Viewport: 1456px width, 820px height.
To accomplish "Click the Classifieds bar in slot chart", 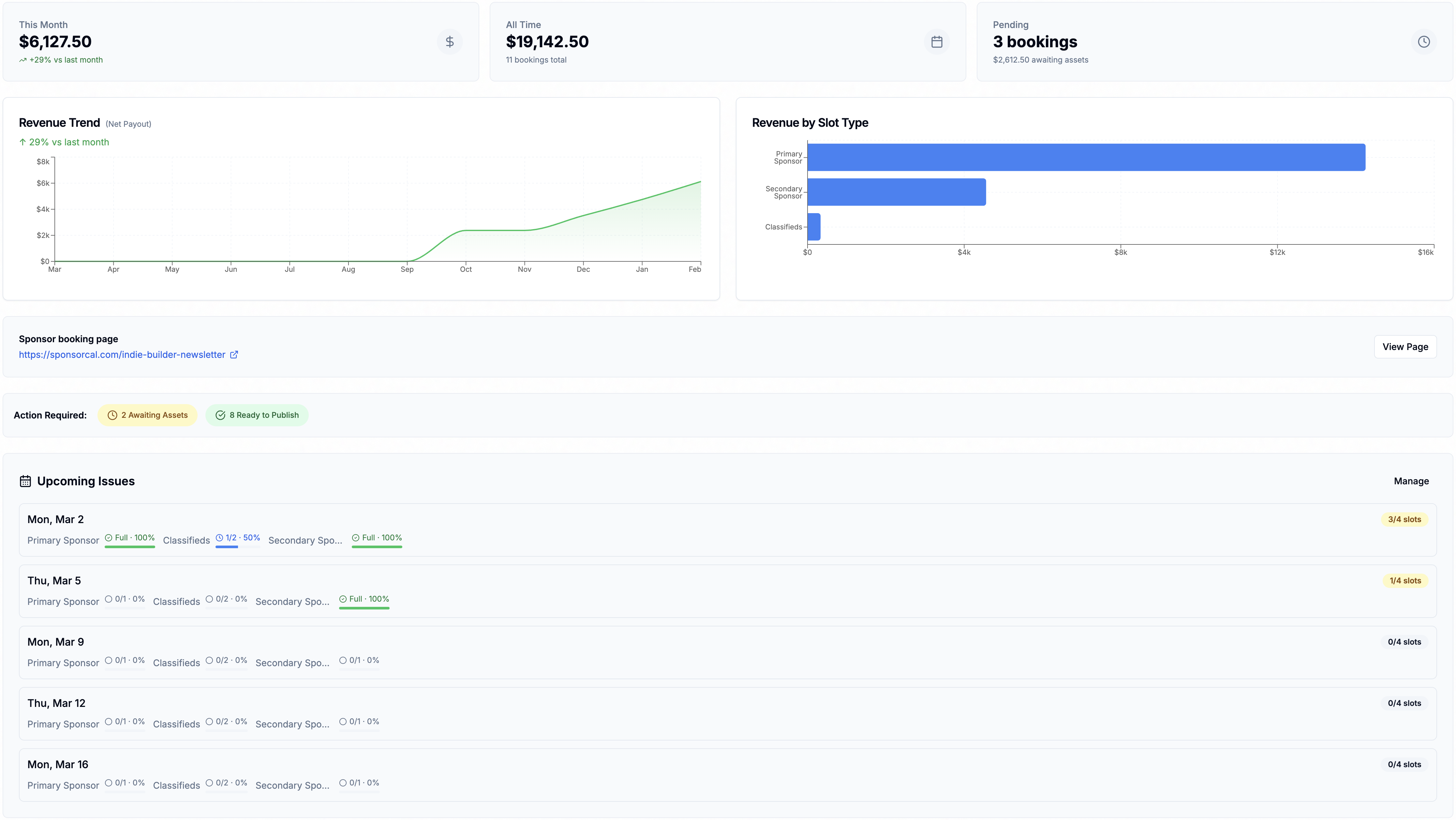I will [x=814, y=227].
